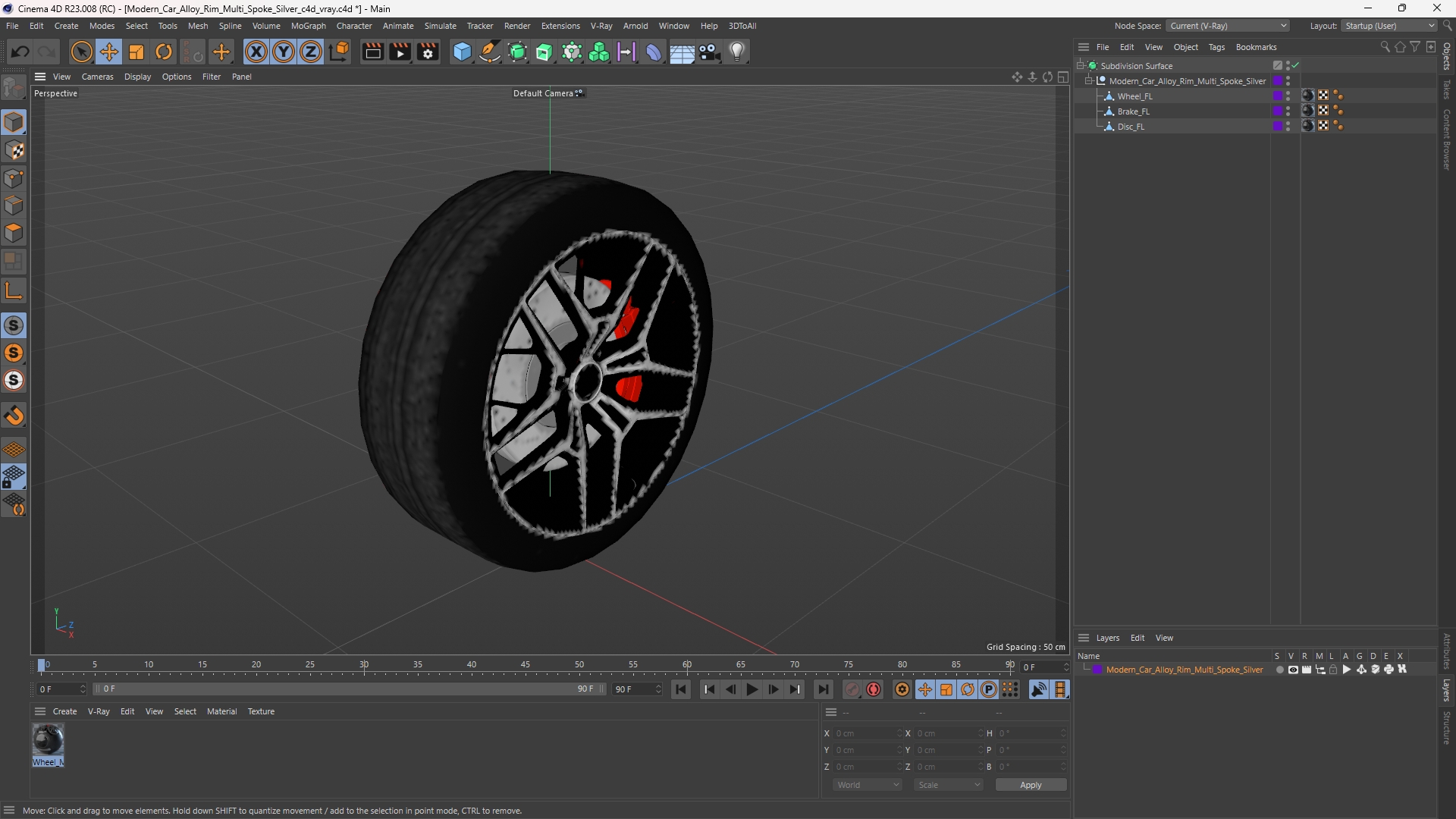Toggle the Y axis lock

(284, 52)
